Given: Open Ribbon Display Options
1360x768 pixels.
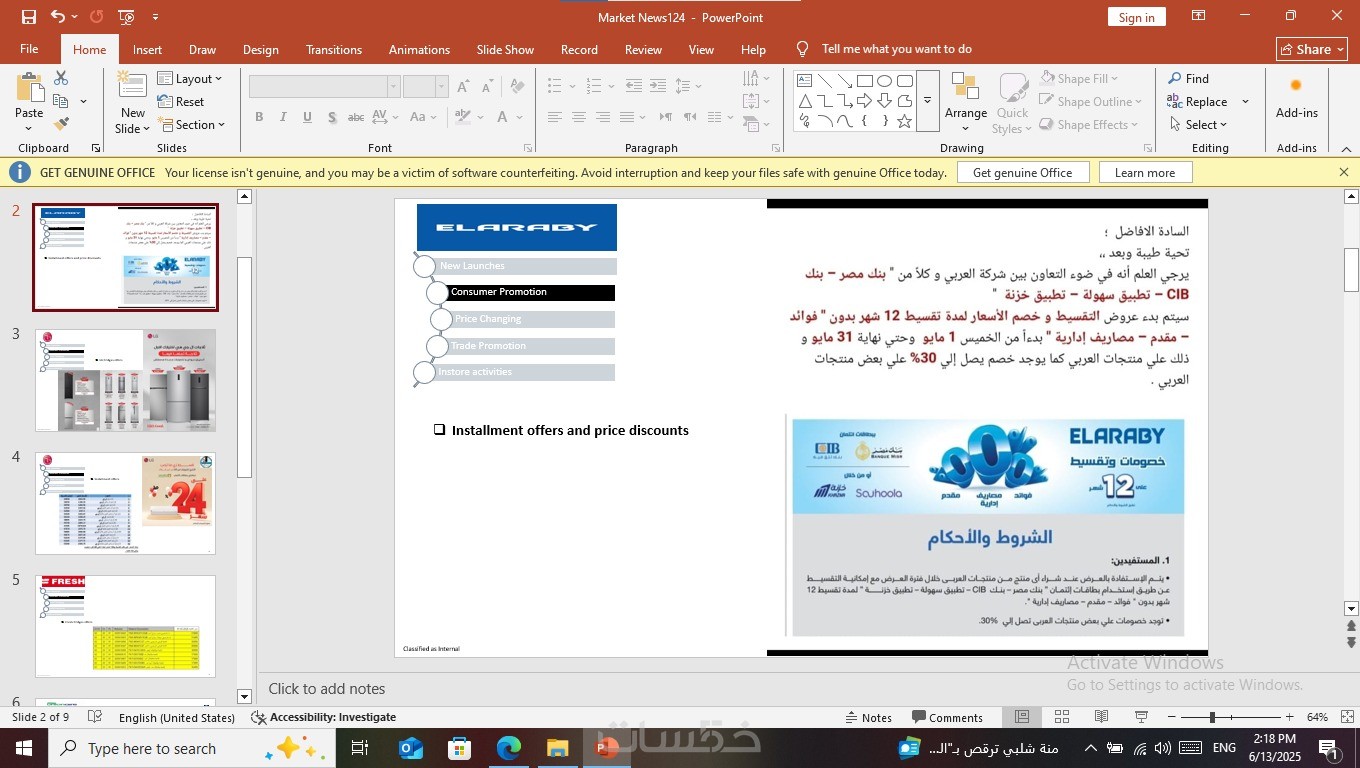Looking at the screenshot, I should coord(1198,16).
